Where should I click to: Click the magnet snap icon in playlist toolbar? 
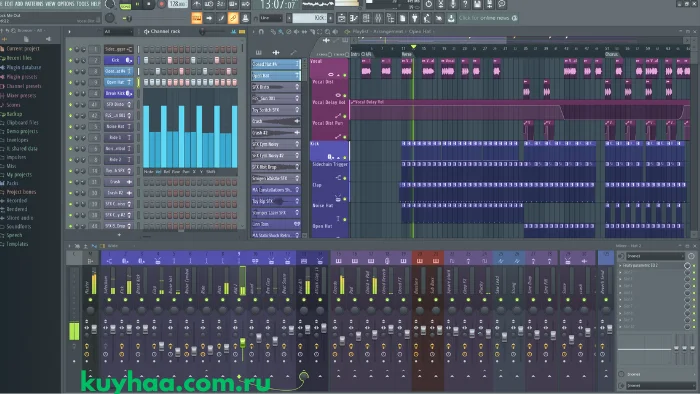click(x=261, y=32)
